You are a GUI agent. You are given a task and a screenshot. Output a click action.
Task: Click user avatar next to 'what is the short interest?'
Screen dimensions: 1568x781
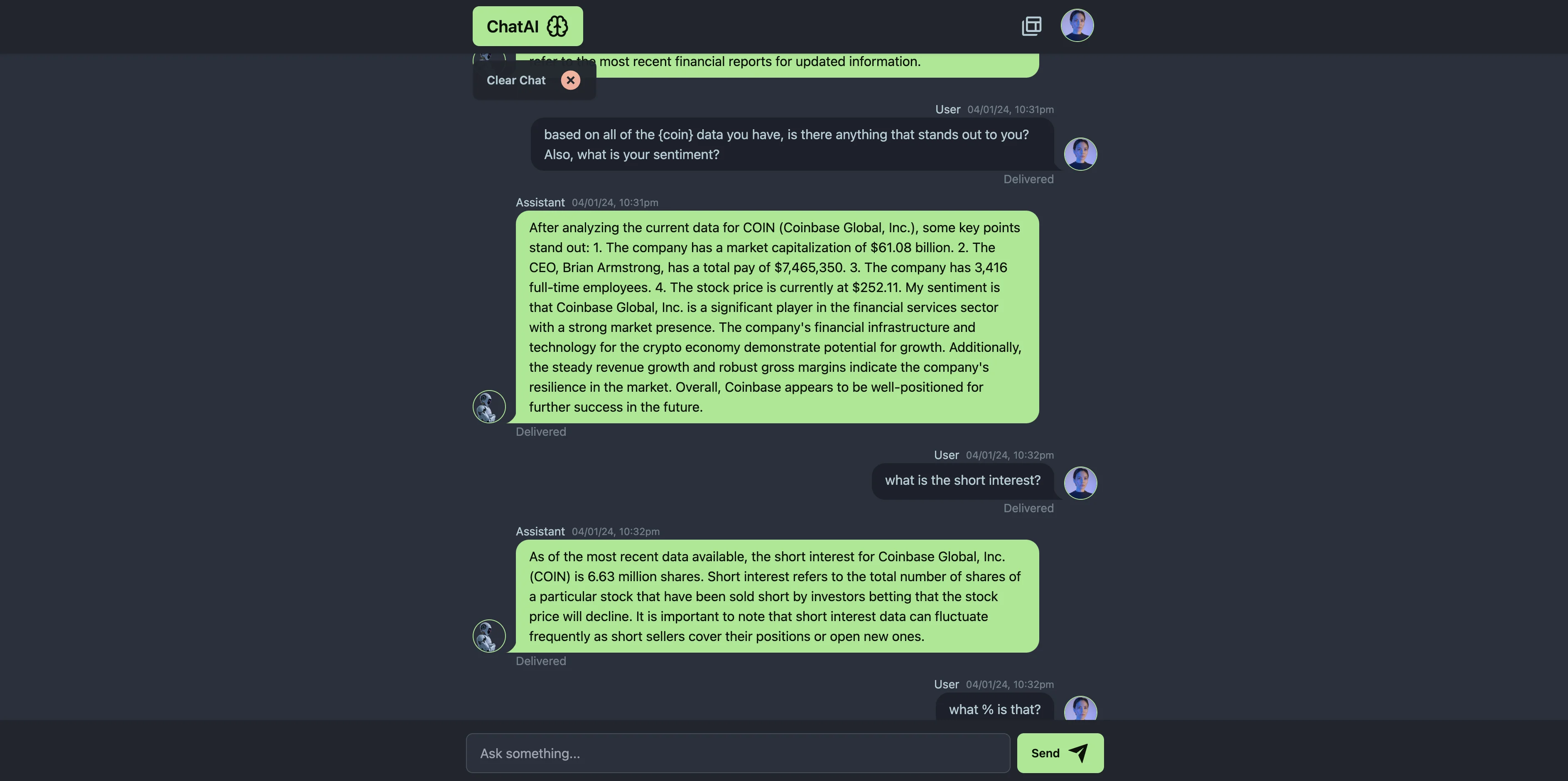tap(1080, 483)
